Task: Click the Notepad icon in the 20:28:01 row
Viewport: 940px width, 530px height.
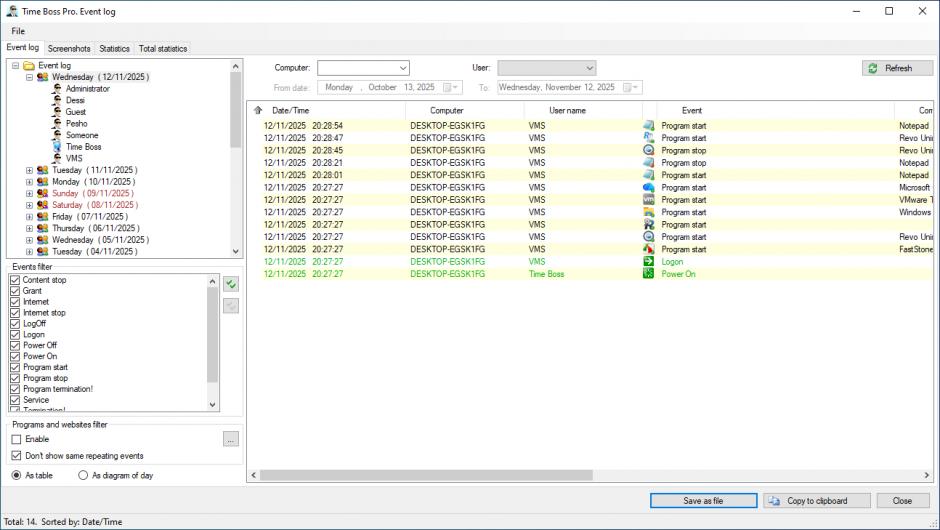Action: 648,175
